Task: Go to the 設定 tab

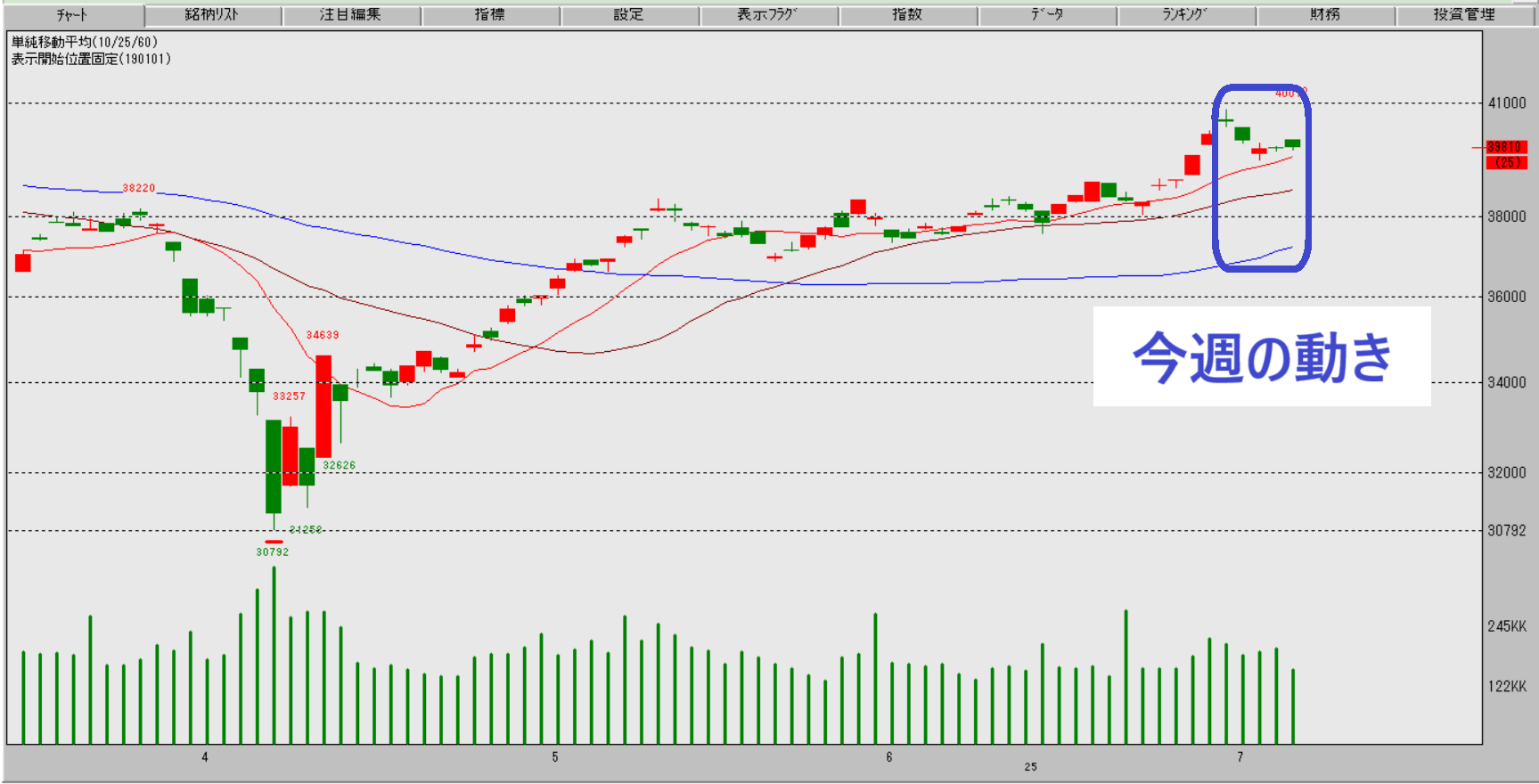Action: [629, 15]
